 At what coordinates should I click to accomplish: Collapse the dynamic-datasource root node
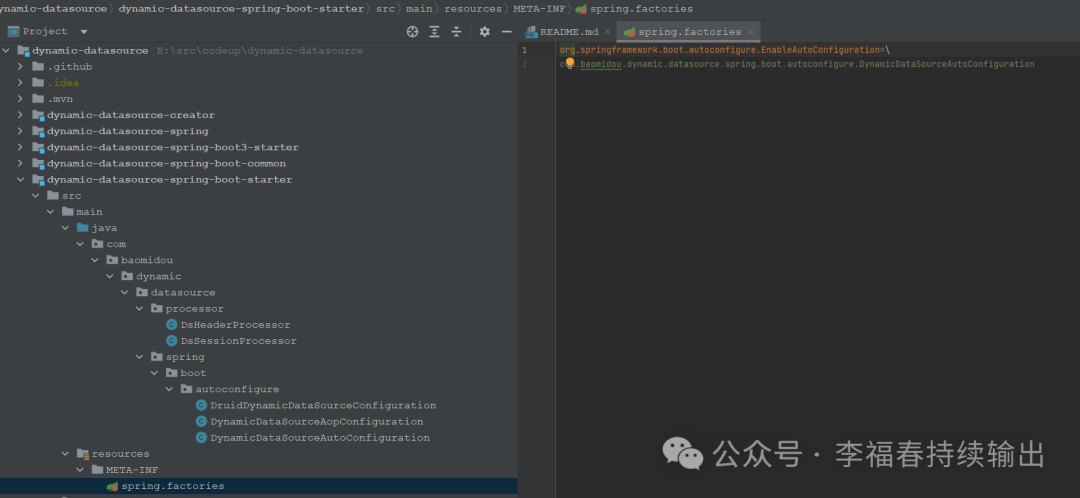point(6,50)
